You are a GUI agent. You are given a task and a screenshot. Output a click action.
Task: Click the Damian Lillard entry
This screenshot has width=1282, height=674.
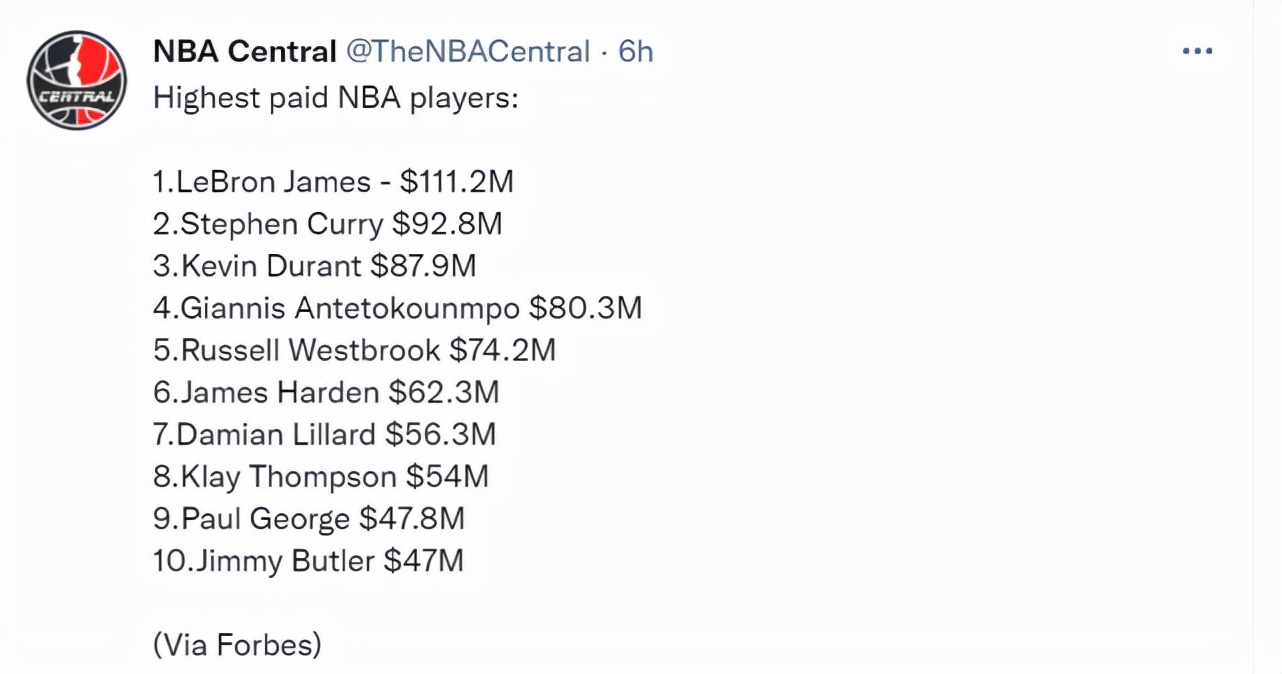tap(324, 434)
